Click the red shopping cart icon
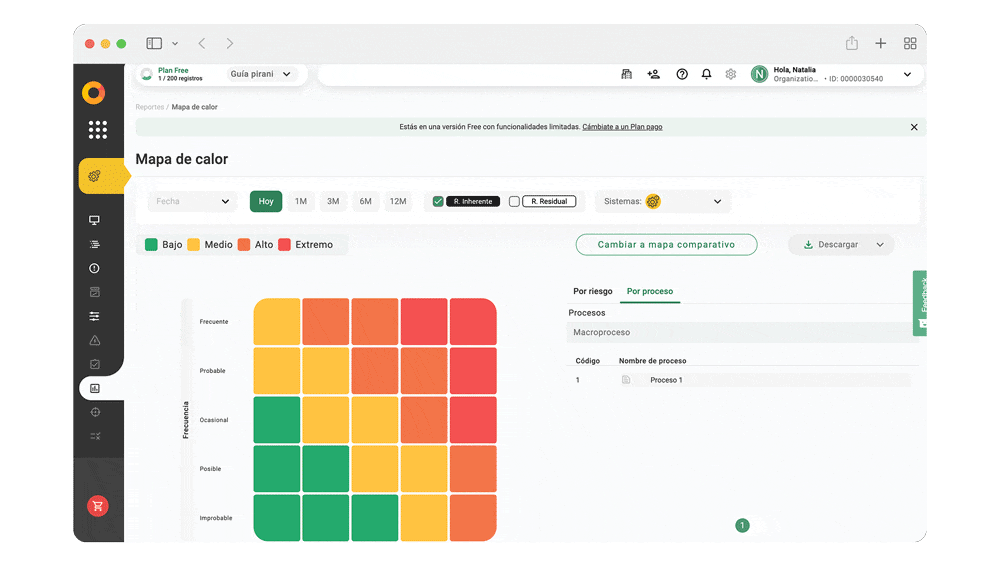 tap(97, 506)
